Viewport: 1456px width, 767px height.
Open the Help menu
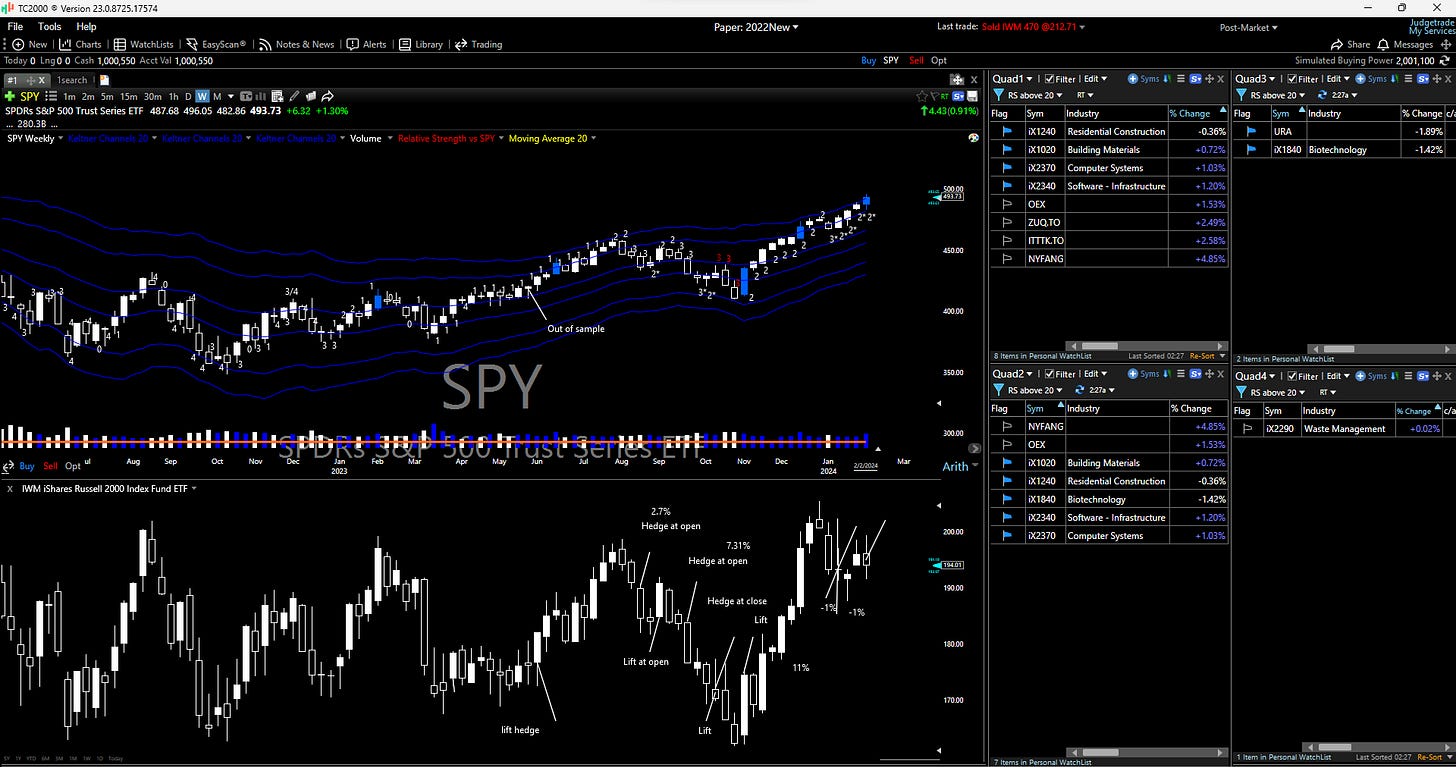tap(86, 27)
